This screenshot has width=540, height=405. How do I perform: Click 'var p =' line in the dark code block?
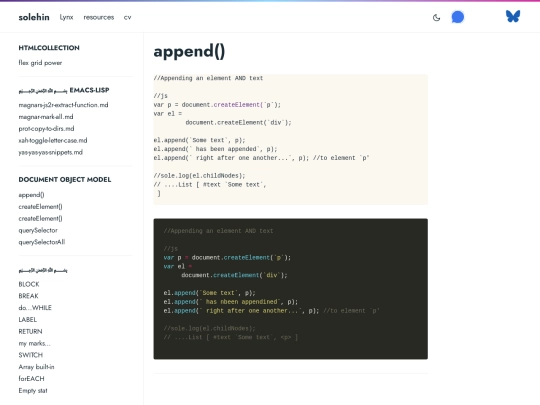pos(227,258)
